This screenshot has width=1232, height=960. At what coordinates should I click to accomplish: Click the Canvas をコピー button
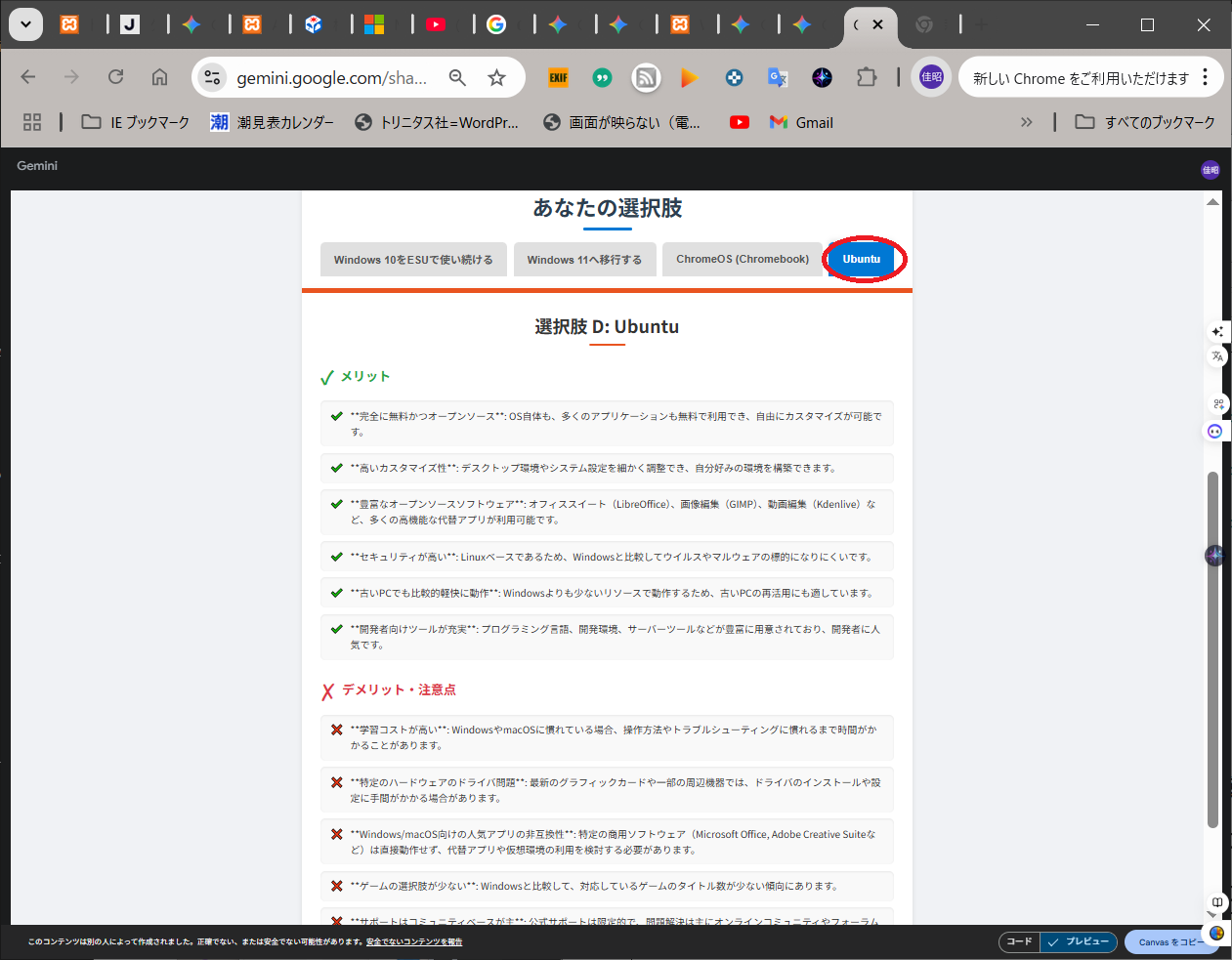tap(1170, 942)
